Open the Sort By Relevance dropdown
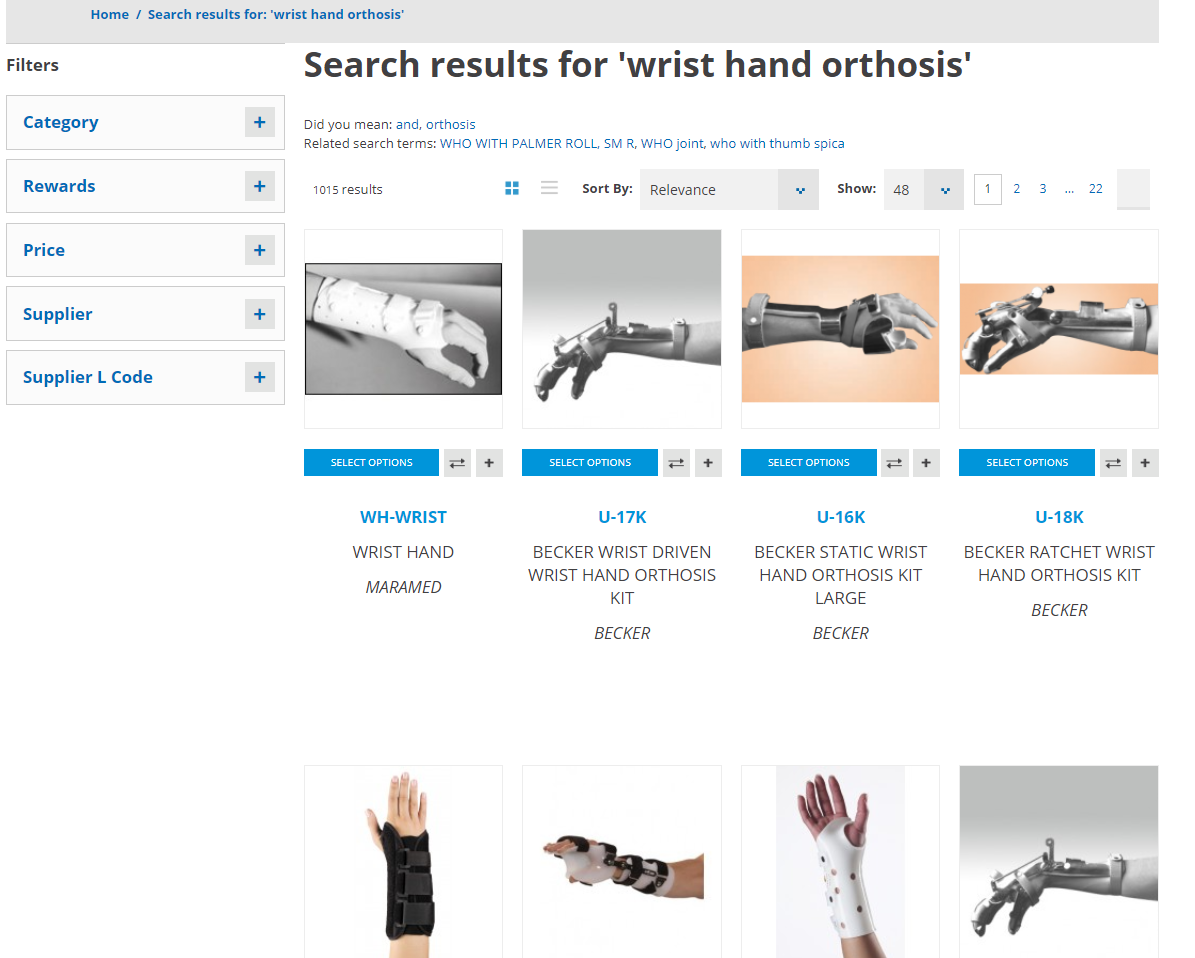This screenshot has width=1195, height=958. click(x=729, y=190)
